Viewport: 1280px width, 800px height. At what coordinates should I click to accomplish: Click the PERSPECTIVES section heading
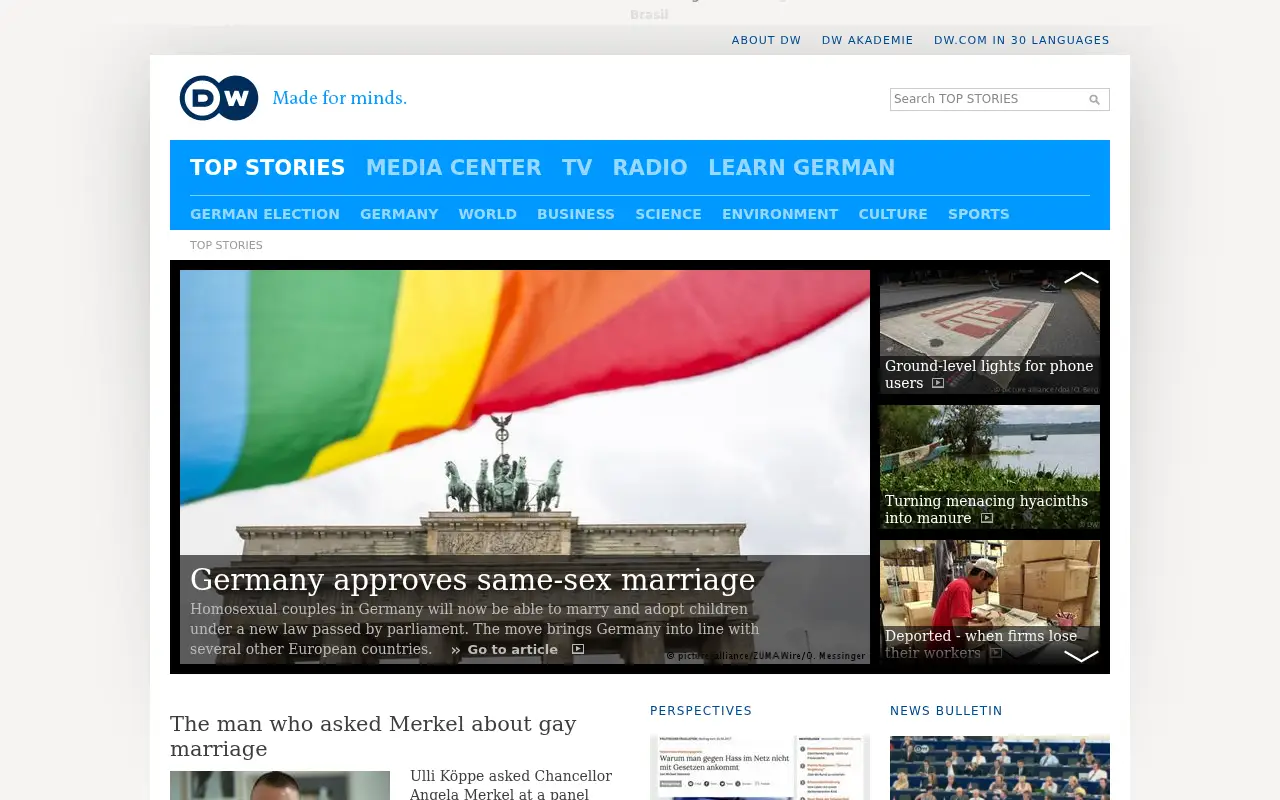pyautogui.click(x=701, y=711)
